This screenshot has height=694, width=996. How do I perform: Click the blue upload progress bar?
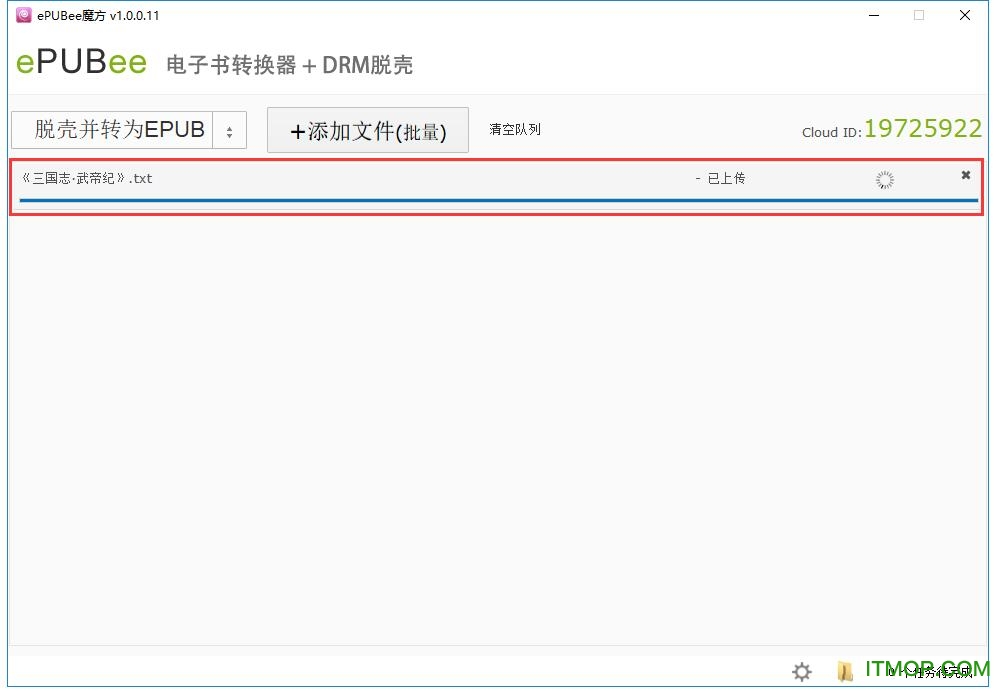pyautogui.click(x=497, y=200)
